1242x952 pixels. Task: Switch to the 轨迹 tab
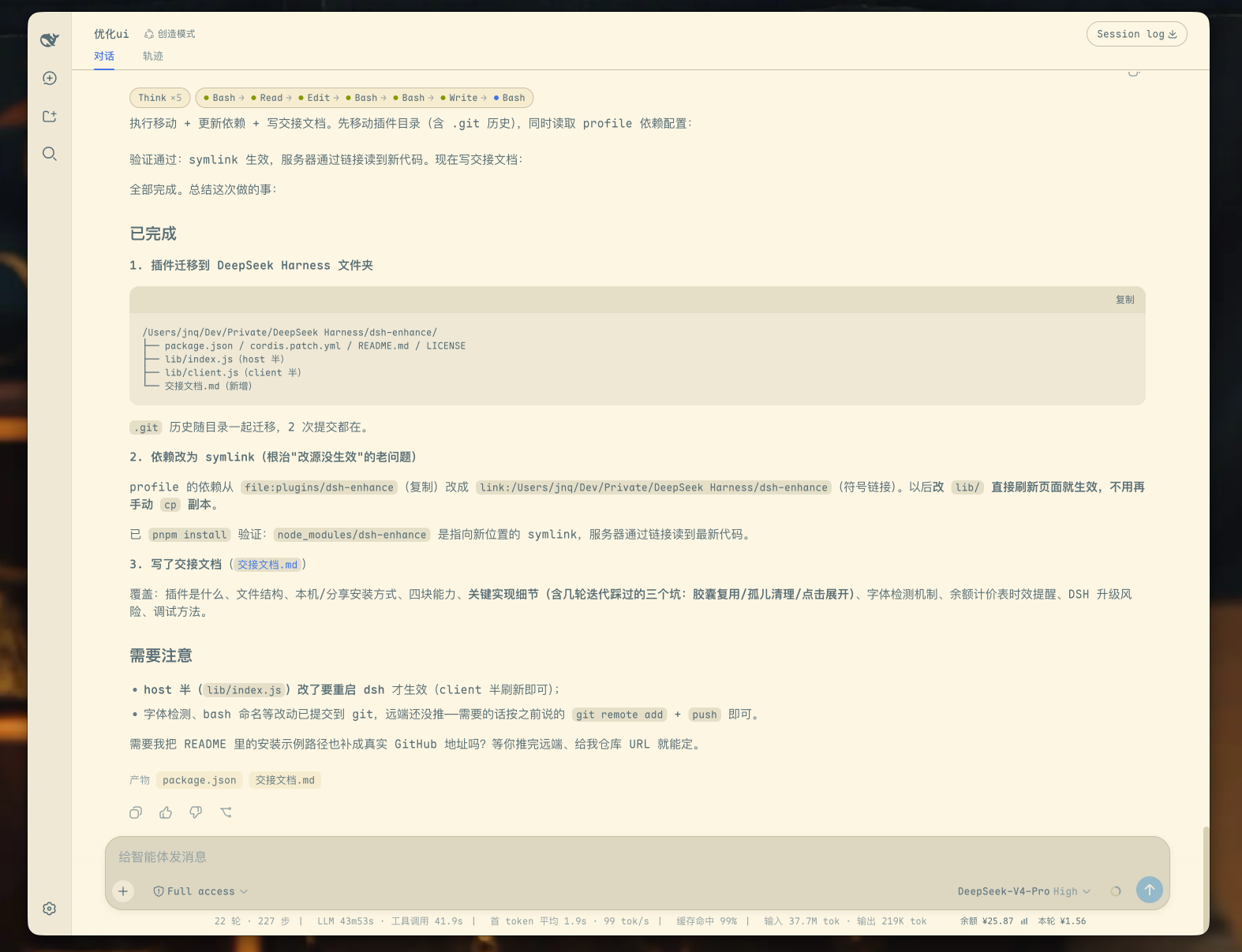coord(153,56)
